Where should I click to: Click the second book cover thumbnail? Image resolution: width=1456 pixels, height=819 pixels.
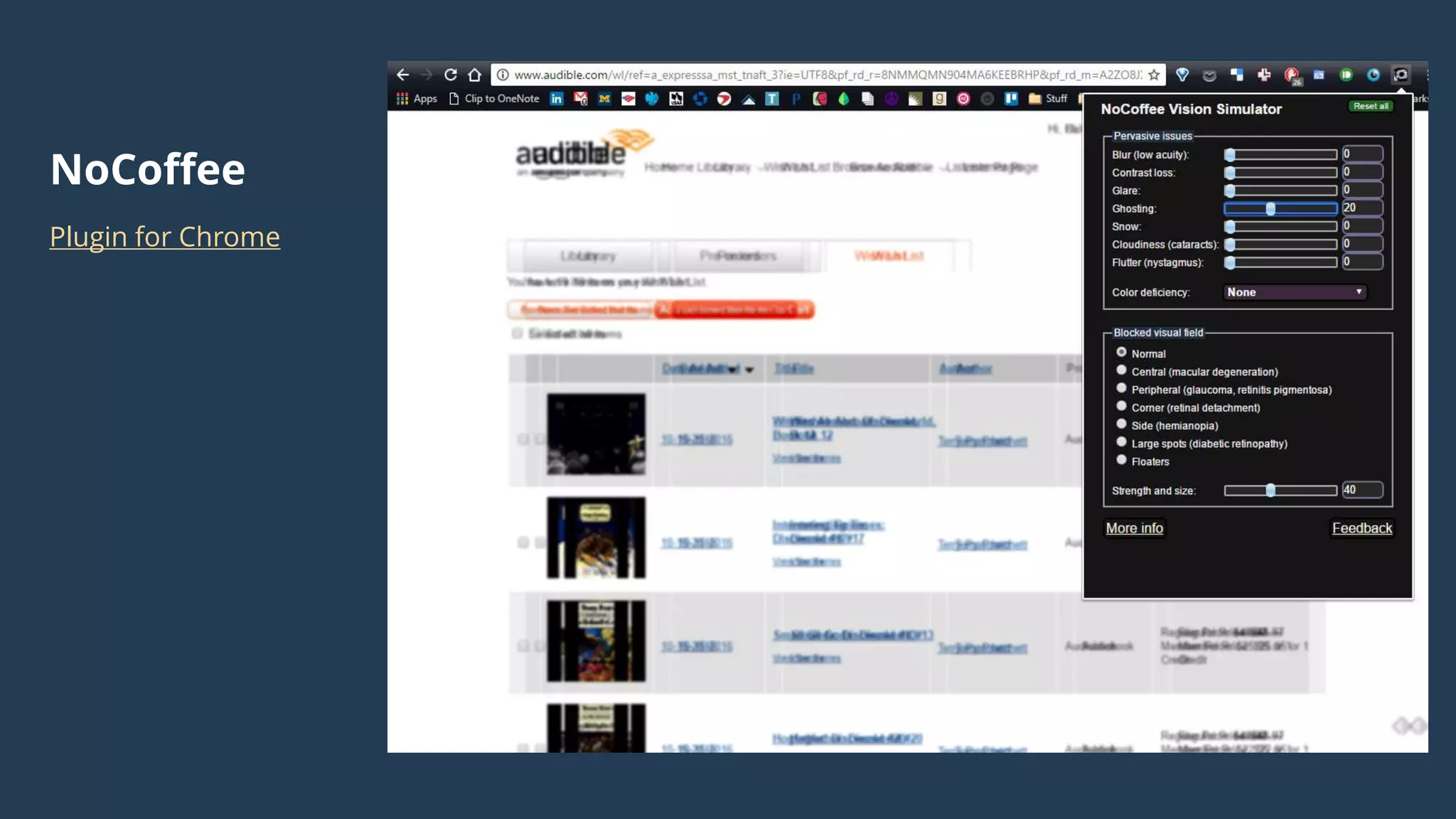pyautogui.click(x=596, y=537)
